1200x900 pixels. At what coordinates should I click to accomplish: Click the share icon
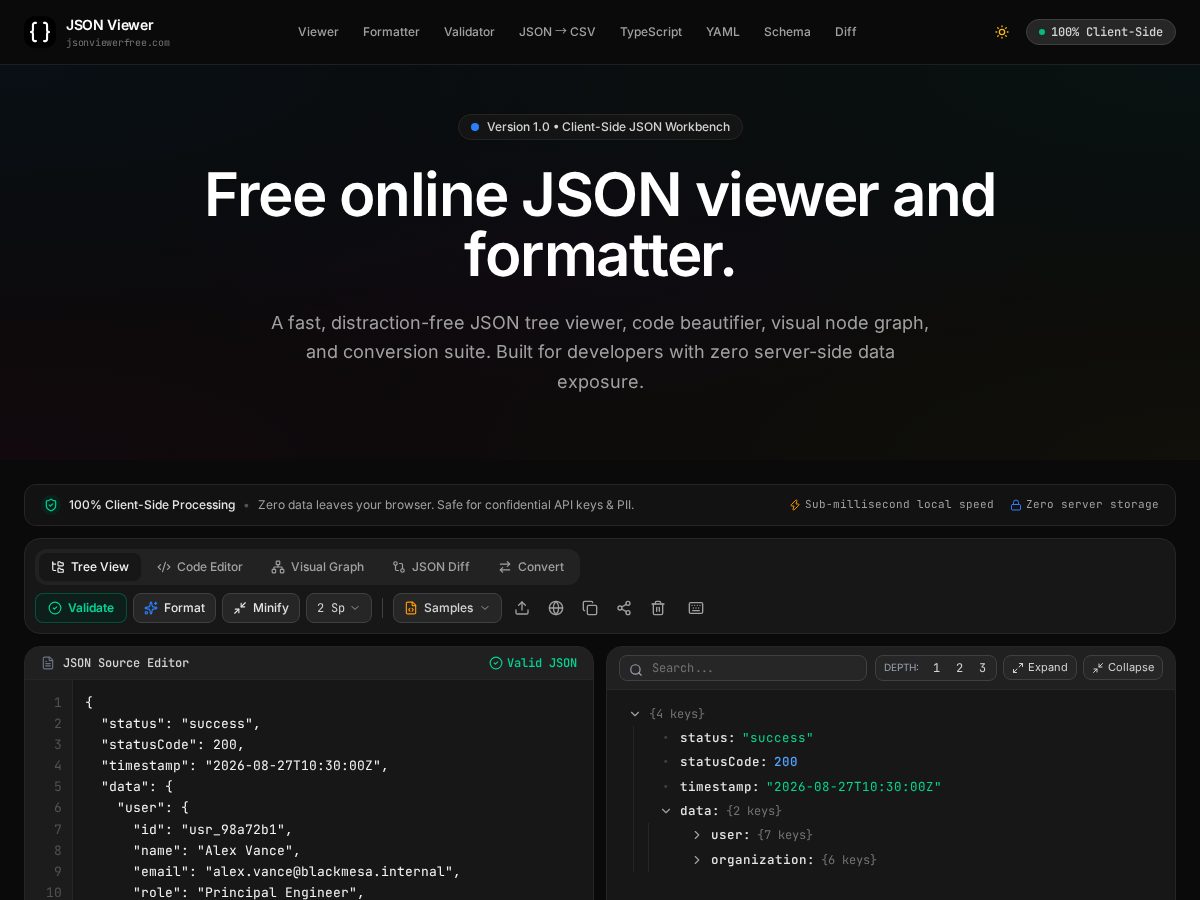[x=624, y=608]
